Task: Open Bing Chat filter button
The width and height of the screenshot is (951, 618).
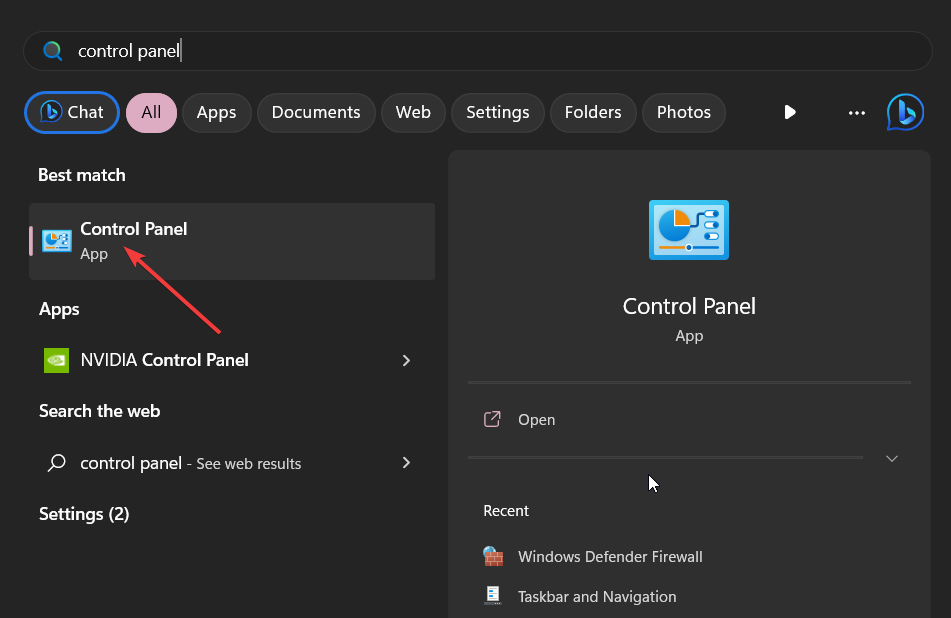Action: click(x=72, y=112)
